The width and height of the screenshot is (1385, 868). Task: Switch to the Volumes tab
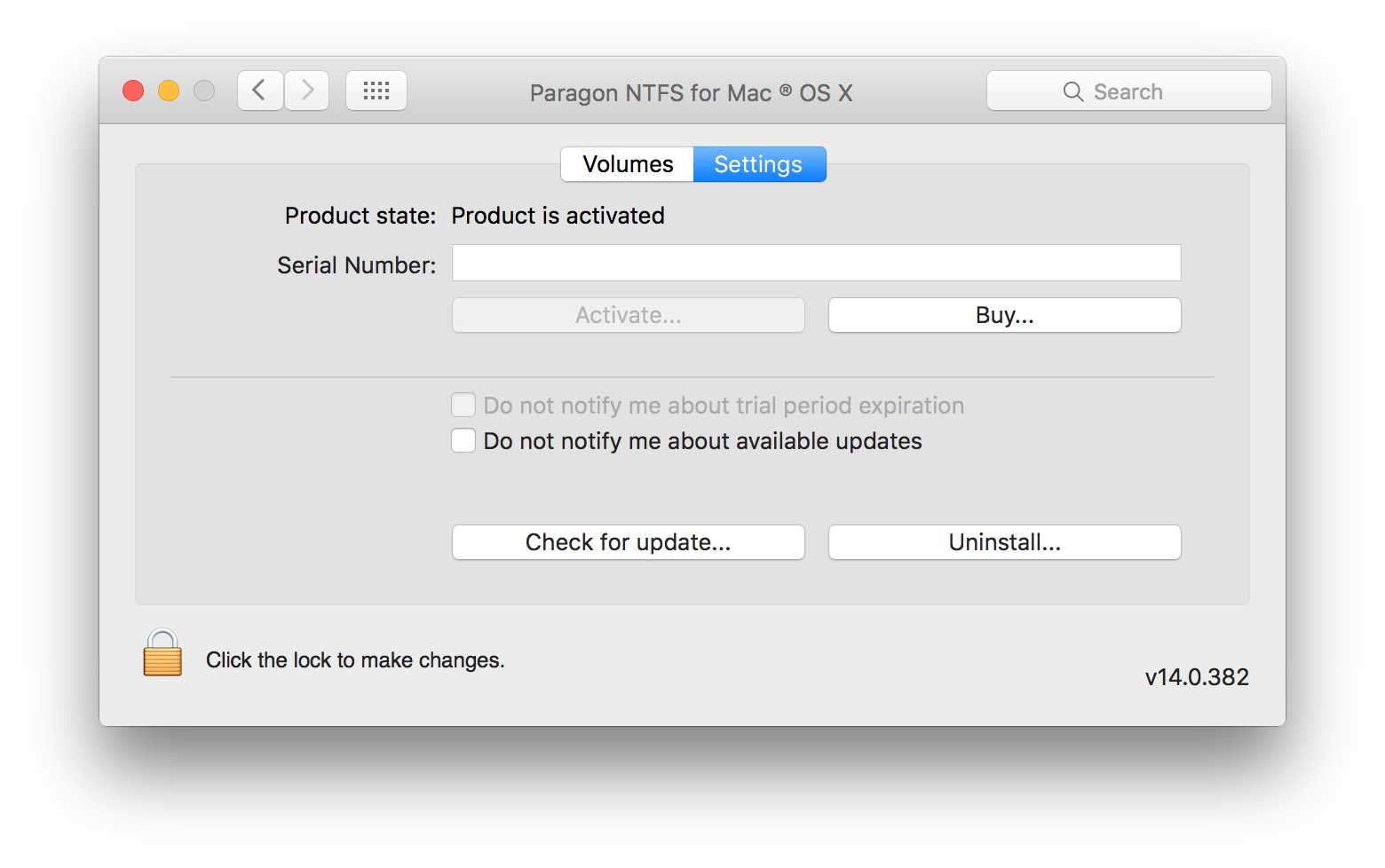pos(628,164)
